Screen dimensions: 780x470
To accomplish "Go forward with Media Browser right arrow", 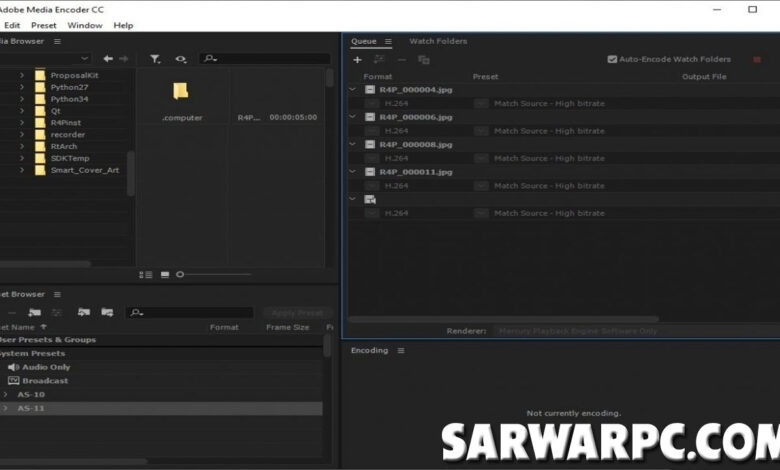I will click(x=123, y=59).
